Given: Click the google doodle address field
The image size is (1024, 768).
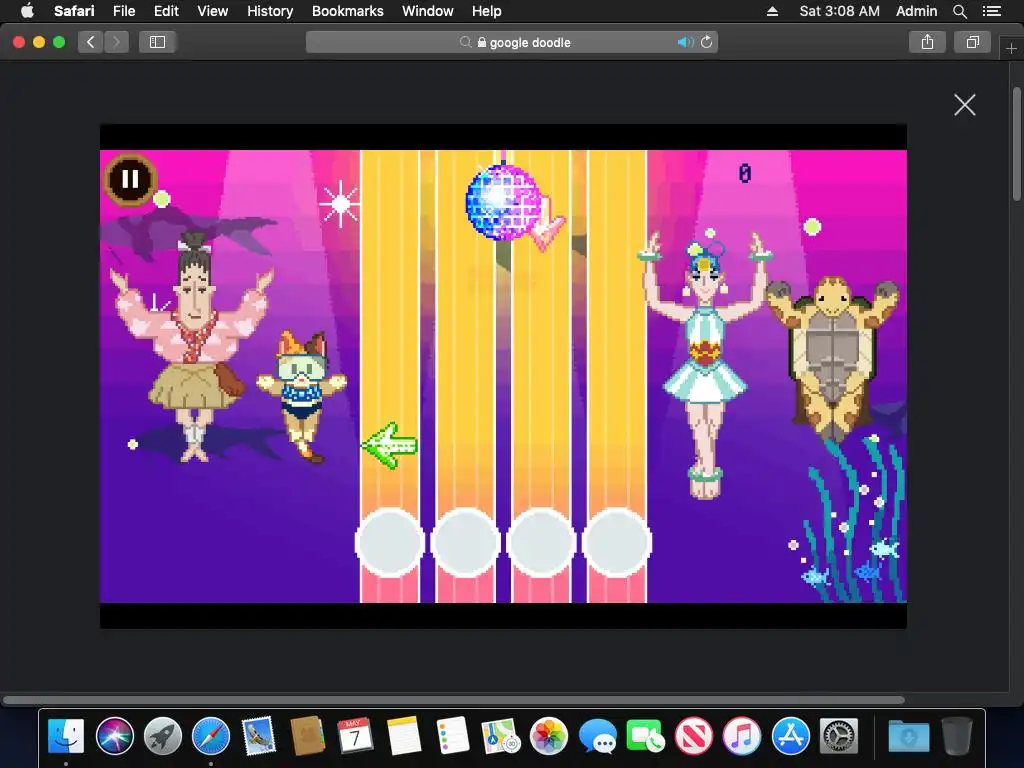Looking at the screenshot, I should (x=512, y=42).
